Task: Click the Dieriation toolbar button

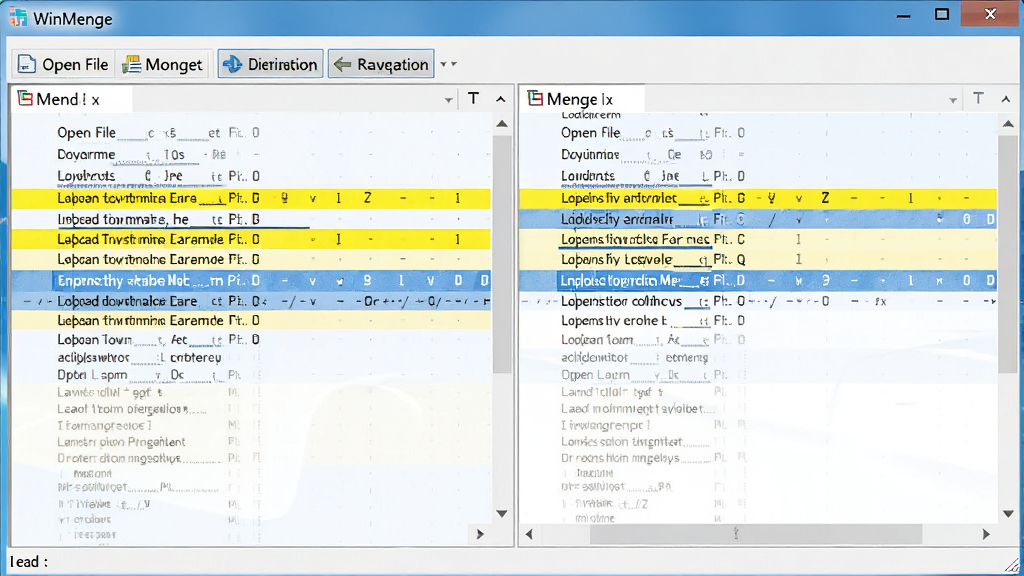Action: tap(270, 64)
